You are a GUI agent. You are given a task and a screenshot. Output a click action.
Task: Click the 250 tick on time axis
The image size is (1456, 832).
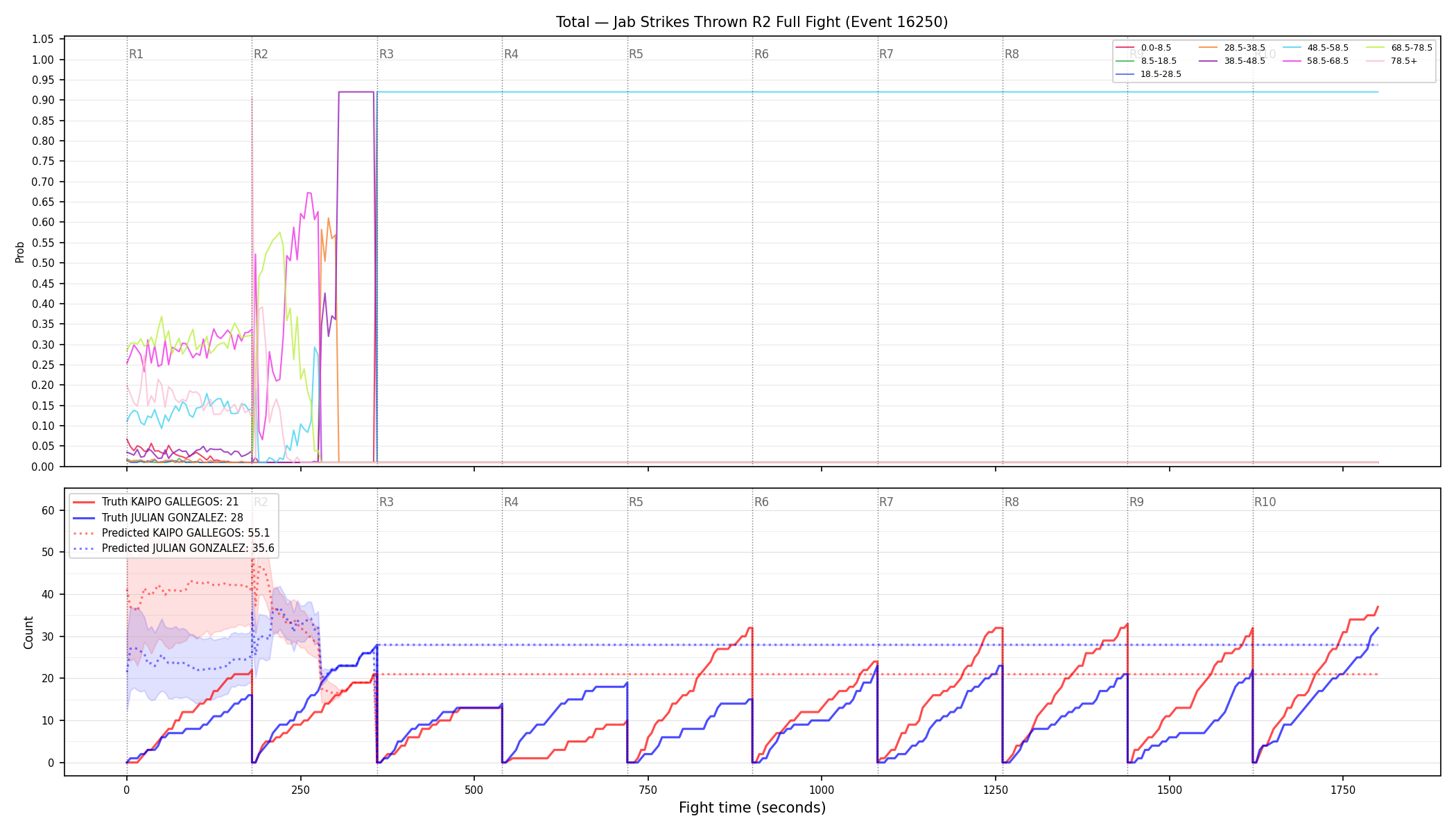[x=300, y=790]
